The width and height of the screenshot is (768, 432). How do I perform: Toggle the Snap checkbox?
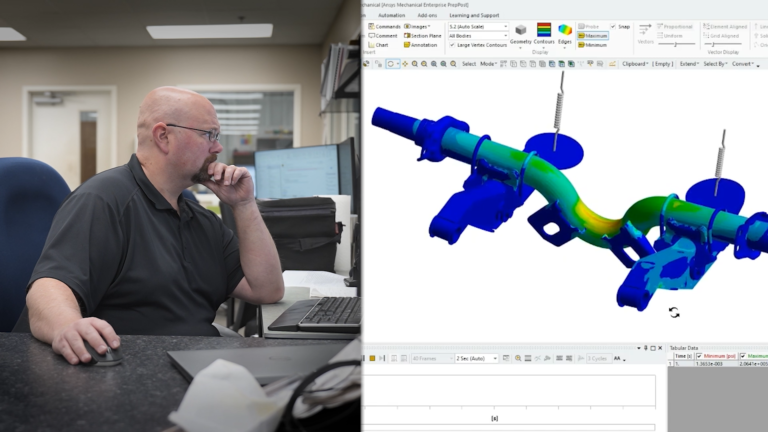pyautogui.click(x=614, y=27)
